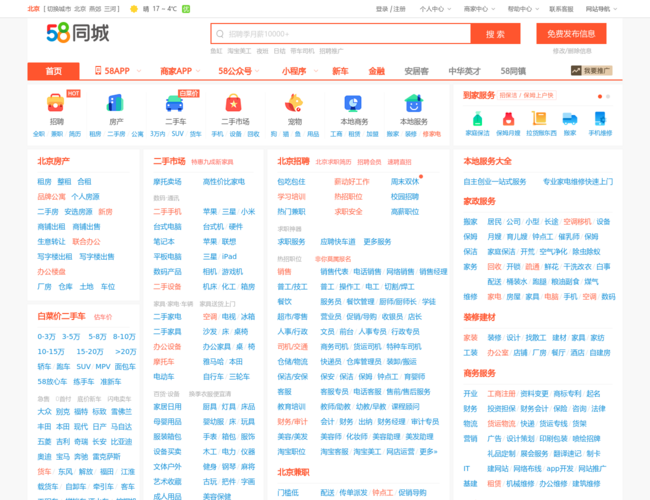The width and height of the screenshot is (650, 500).
Task: Click the 修改/删除信息 link
Action: pos(572,51)
